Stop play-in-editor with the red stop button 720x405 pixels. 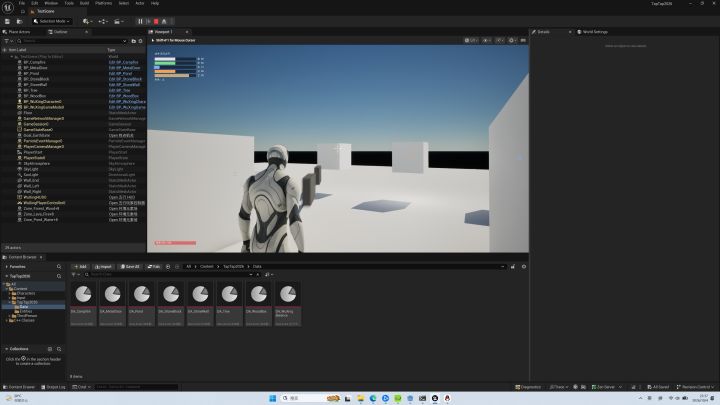click(x=156, y=21)
